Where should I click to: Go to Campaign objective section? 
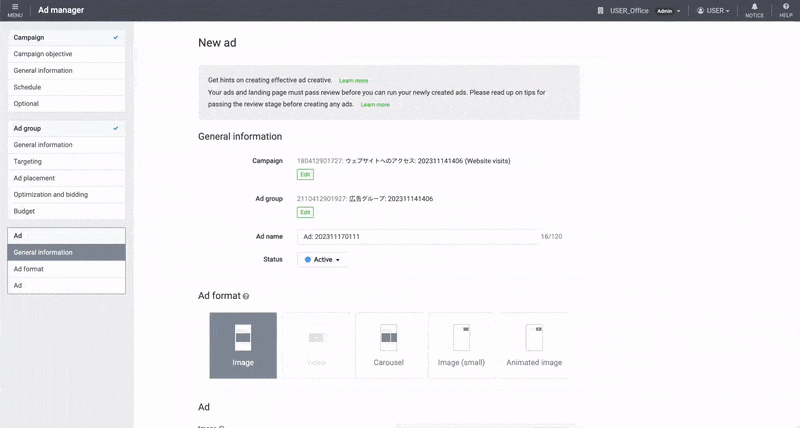click(x=43, y=54)
